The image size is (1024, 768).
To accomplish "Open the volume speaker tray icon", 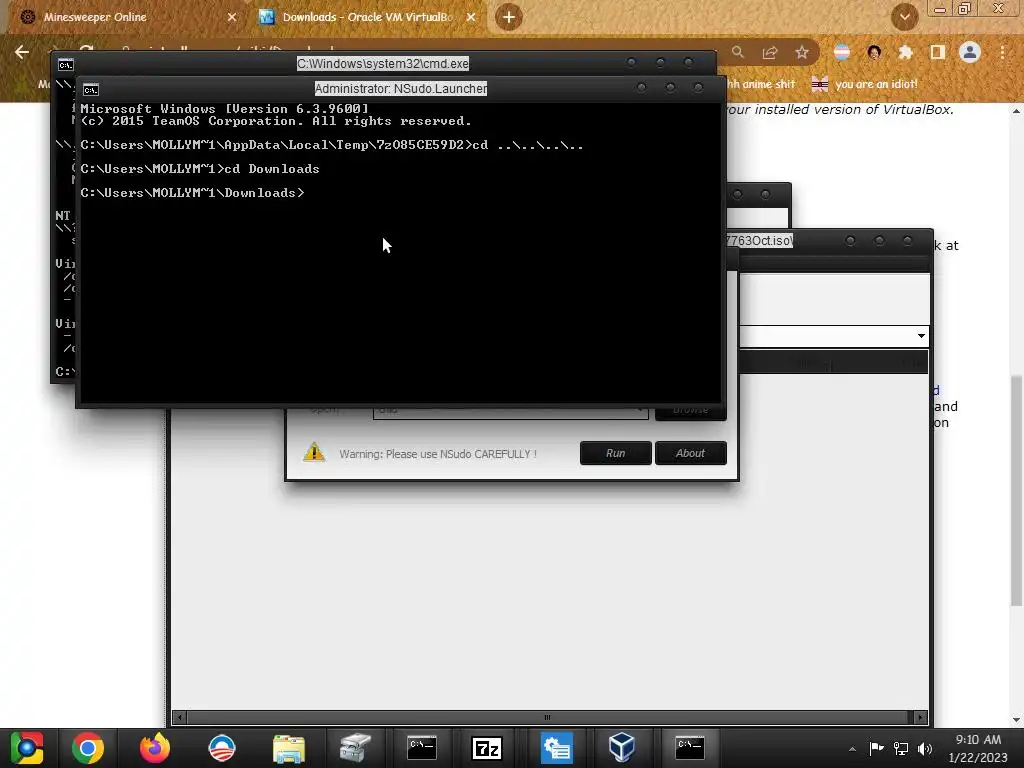I will 924,748.
